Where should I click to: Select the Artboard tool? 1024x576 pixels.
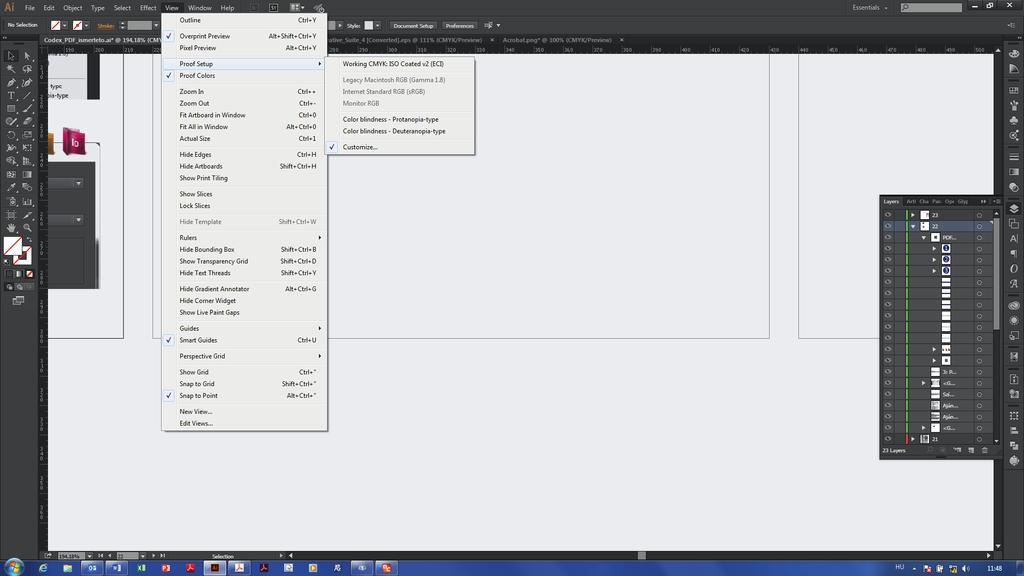point(11,214)
